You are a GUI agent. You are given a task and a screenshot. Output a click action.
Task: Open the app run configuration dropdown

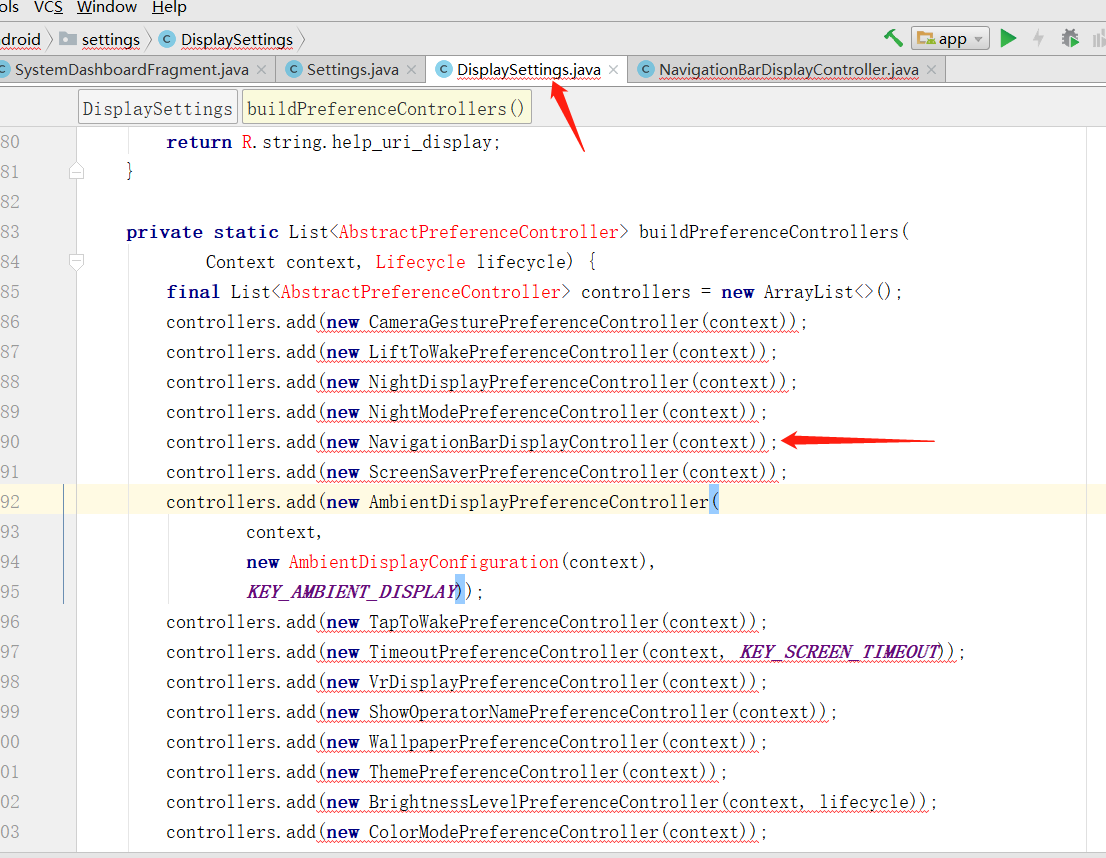pos(977,38)
